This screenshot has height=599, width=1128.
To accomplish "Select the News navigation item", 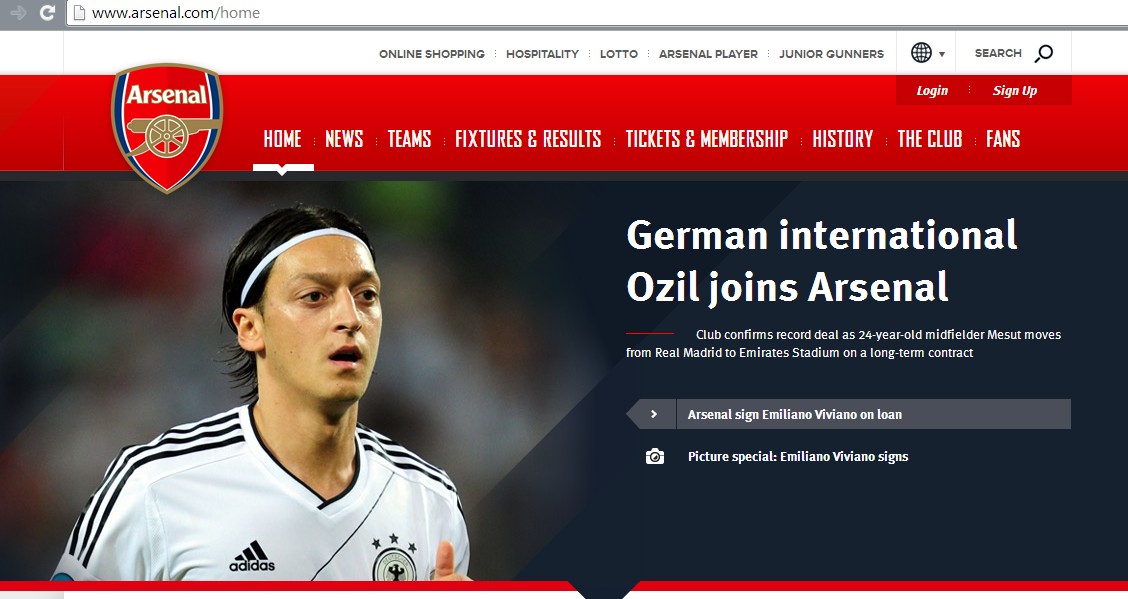I will pos(344,139).
